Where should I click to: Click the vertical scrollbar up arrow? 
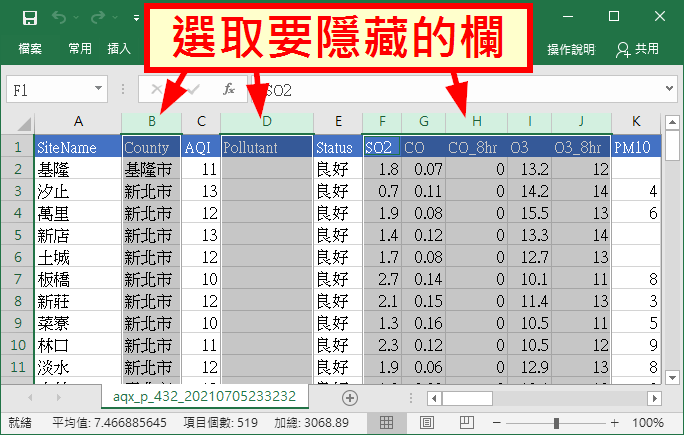(672, 122)
